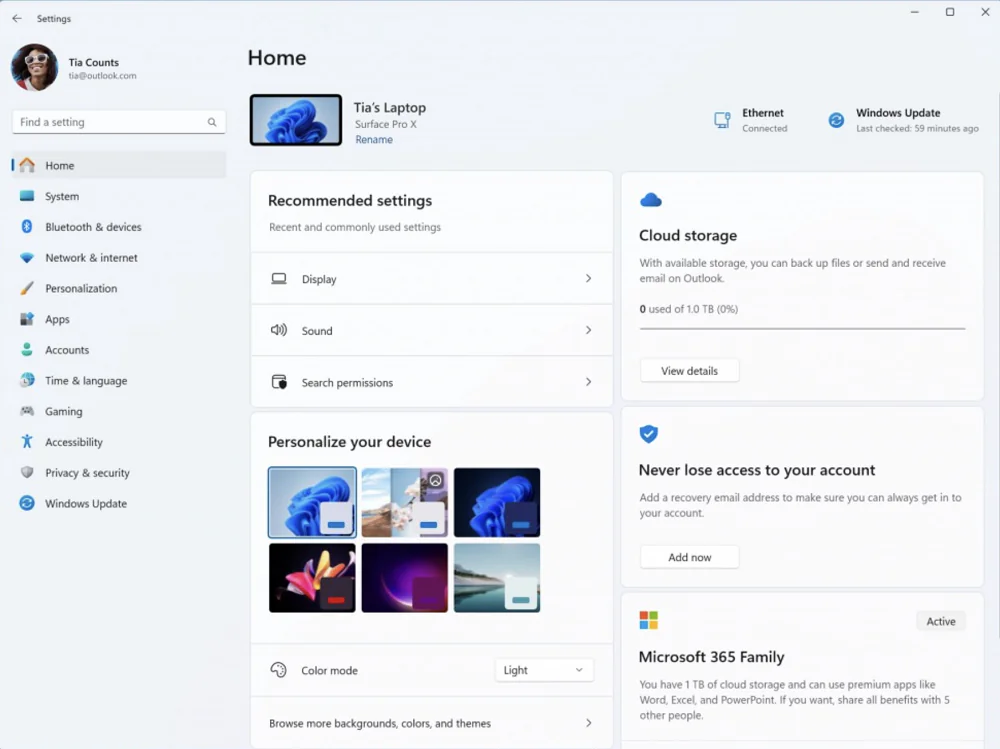Screen dimensions: 1000x749
Task: Click the Bluetooth icon in sidebar
Action: [27, 226]
